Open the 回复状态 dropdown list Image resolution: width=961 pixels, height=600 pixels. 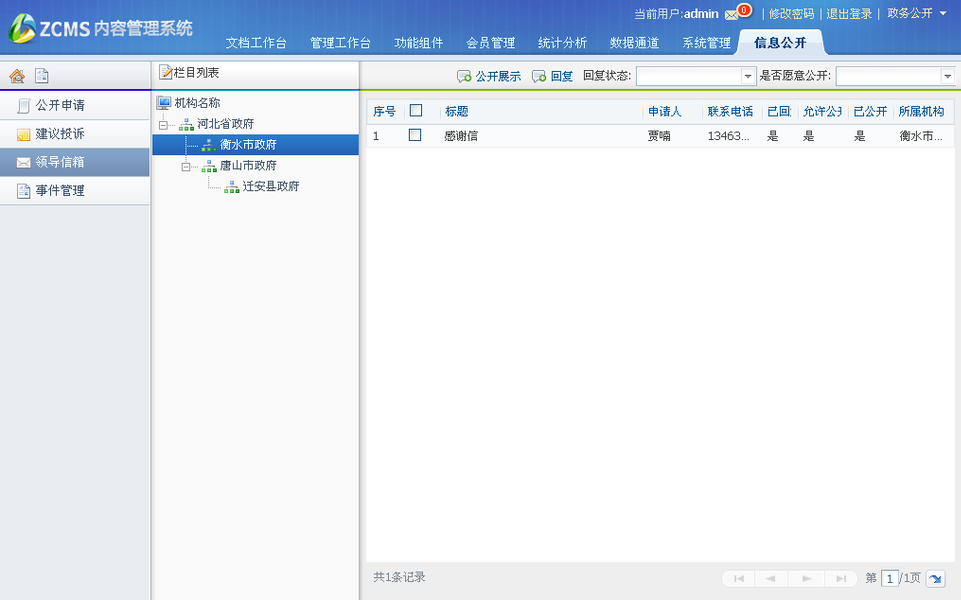[x=748, y=76]
